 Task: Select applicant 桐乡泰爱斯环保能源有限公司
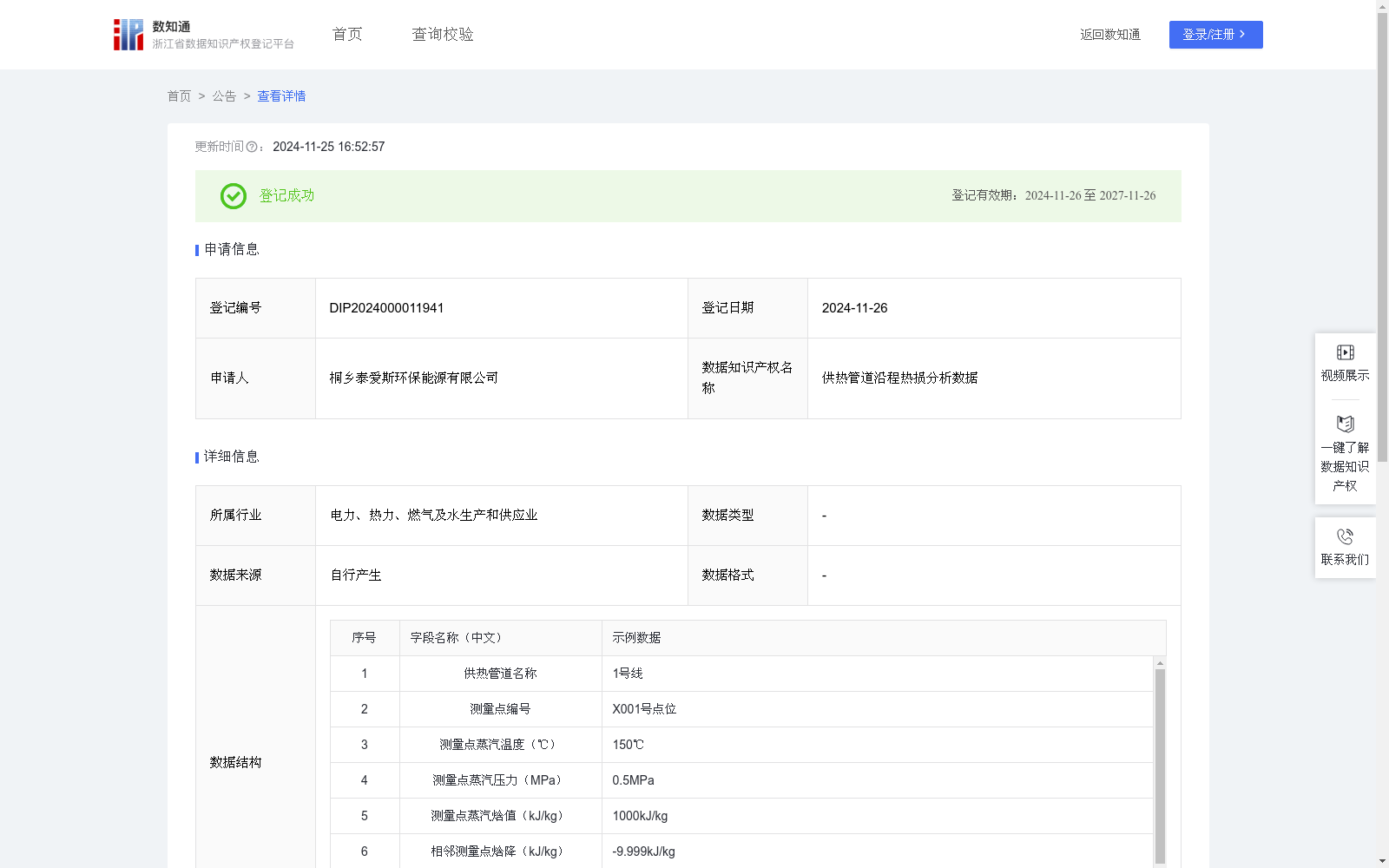point(414,378)
